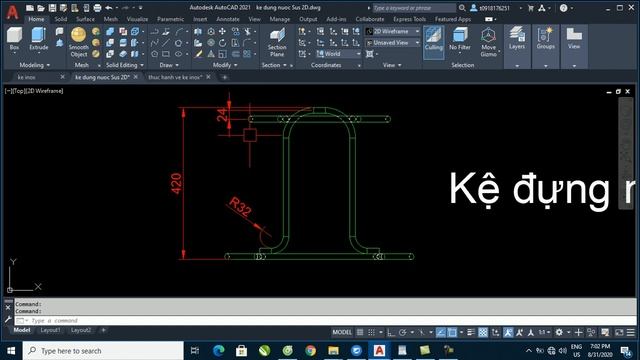
Task: Select the Extrude tool
Action: (39, 39)
